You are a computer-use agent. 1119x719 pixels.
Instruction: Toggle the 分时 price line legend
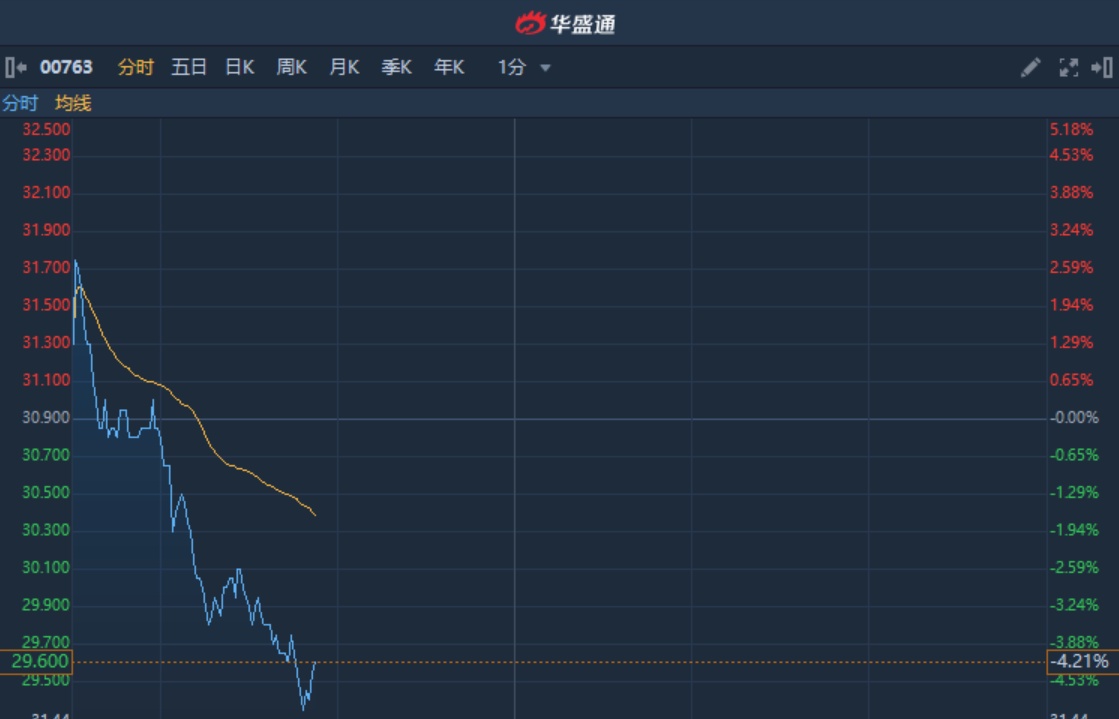pos(20,103)
